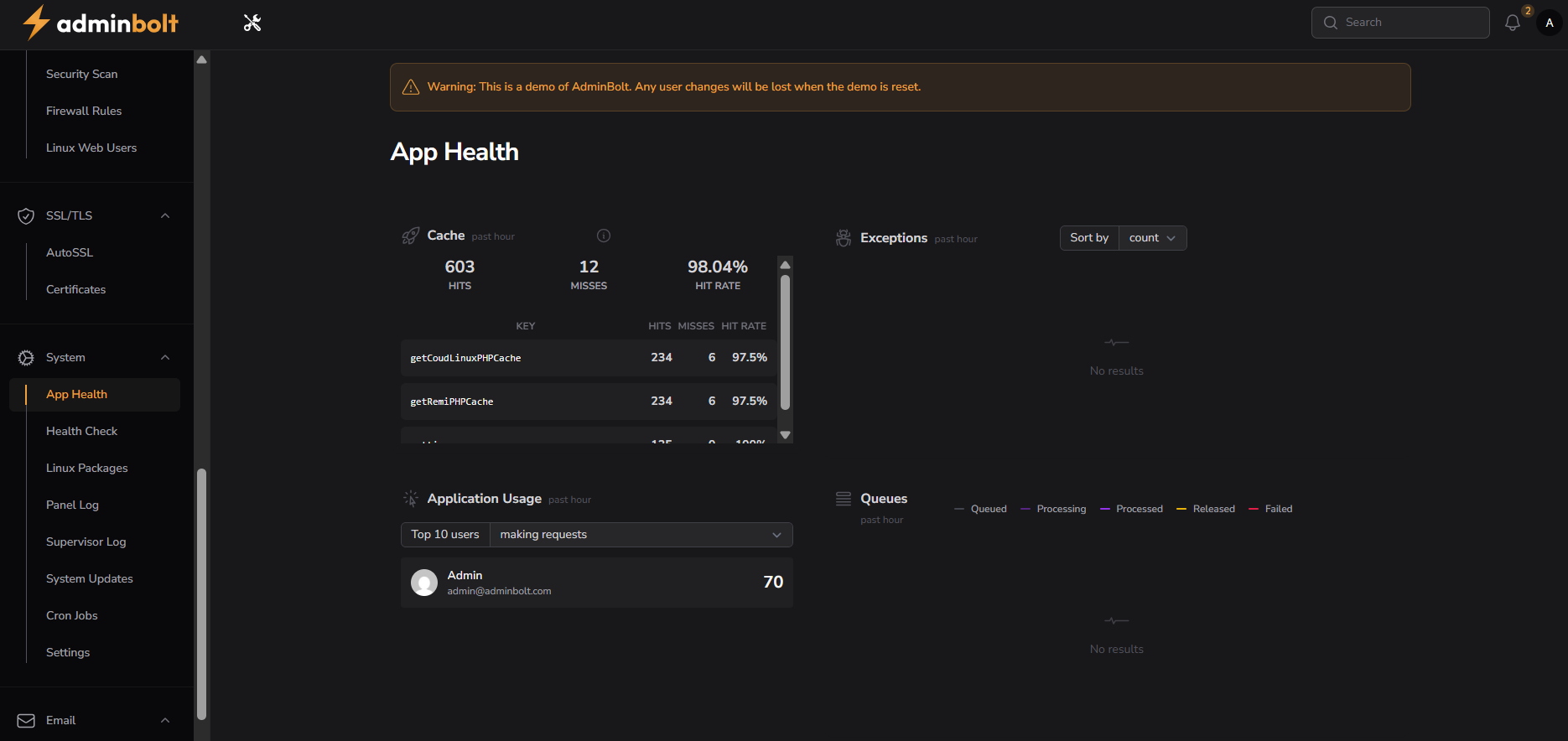Select the getCoudLinuxPHPCache row
Viewport: 1568px width, 741px height.
click(589, 358)
